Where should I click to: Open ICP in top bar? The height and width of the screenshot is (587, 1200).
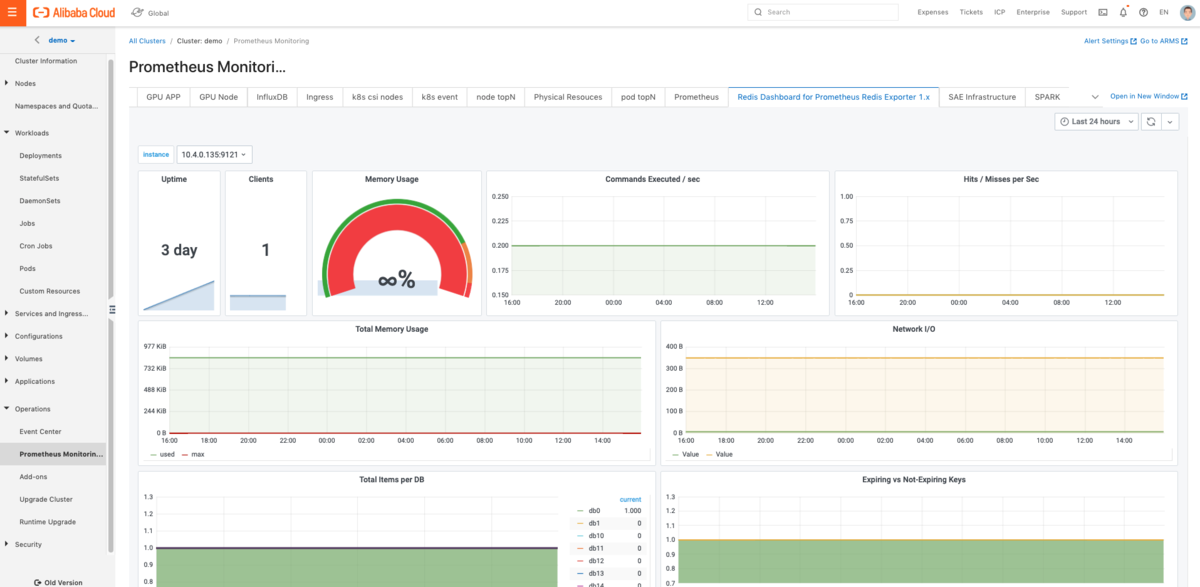point(1000,12)
